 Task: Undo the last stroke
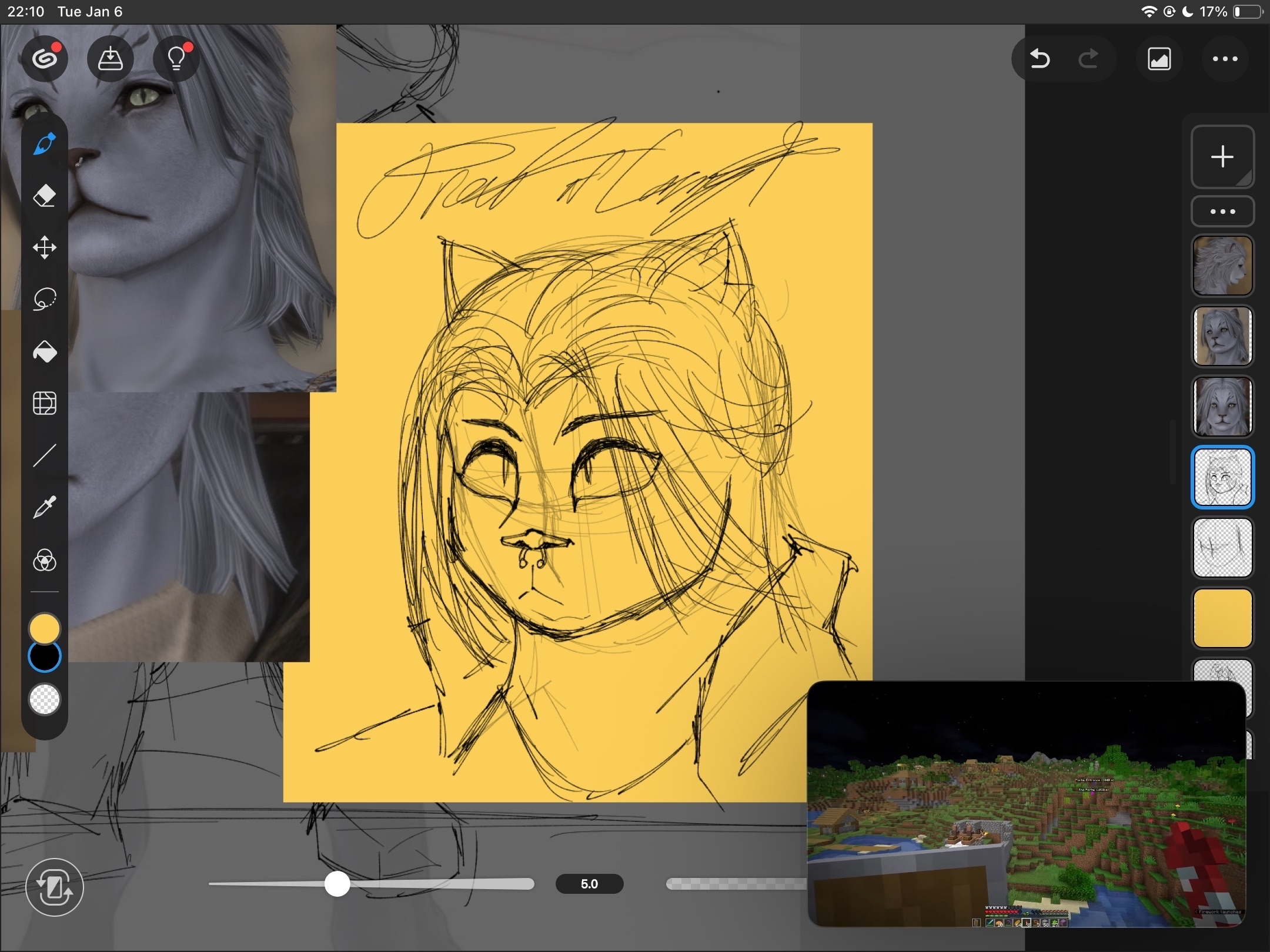click(x=1040, y=59)
